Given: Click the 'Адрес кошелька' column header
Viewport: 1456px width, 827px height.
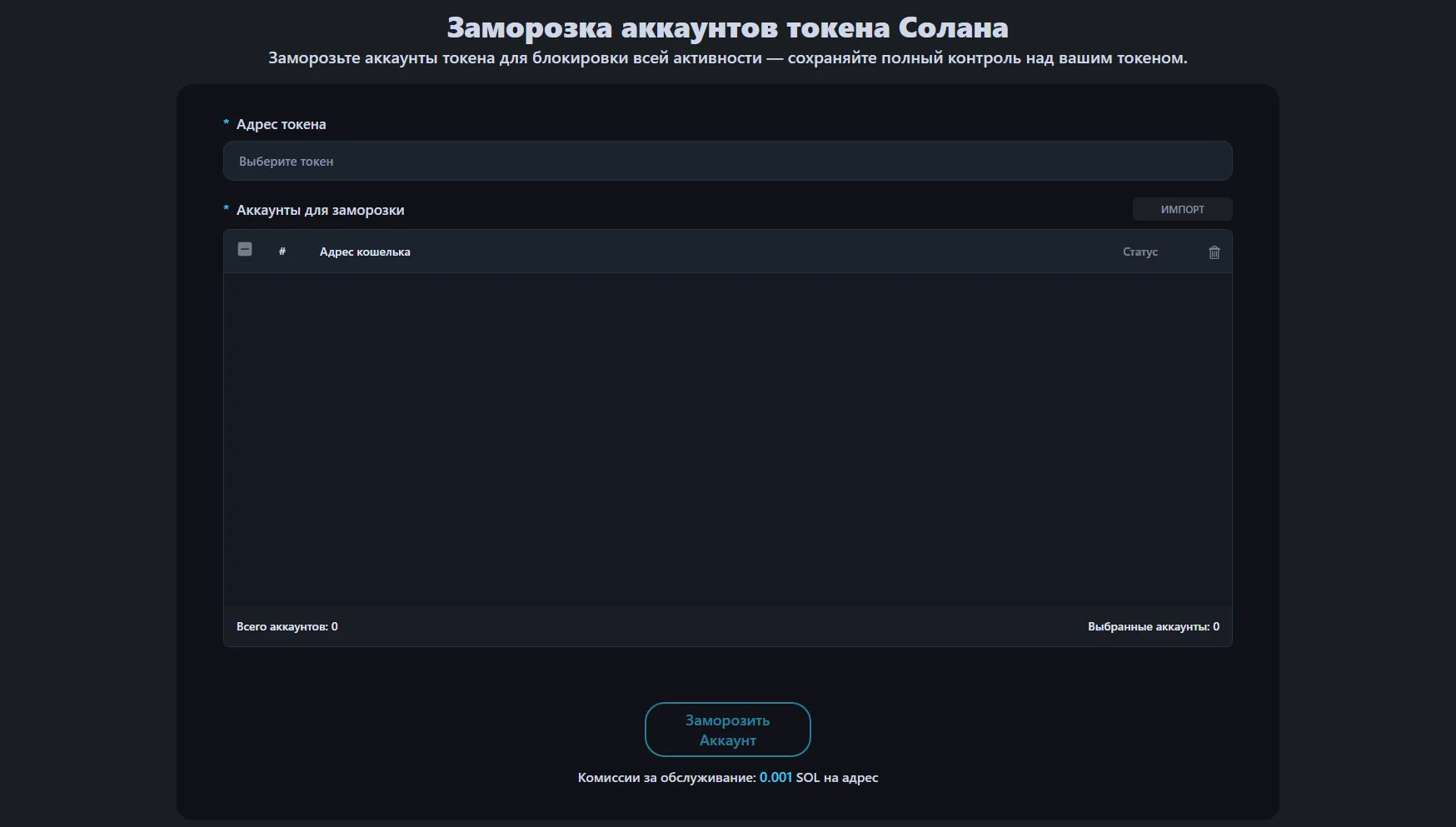Looking at the screenshot, I should 365,252.
